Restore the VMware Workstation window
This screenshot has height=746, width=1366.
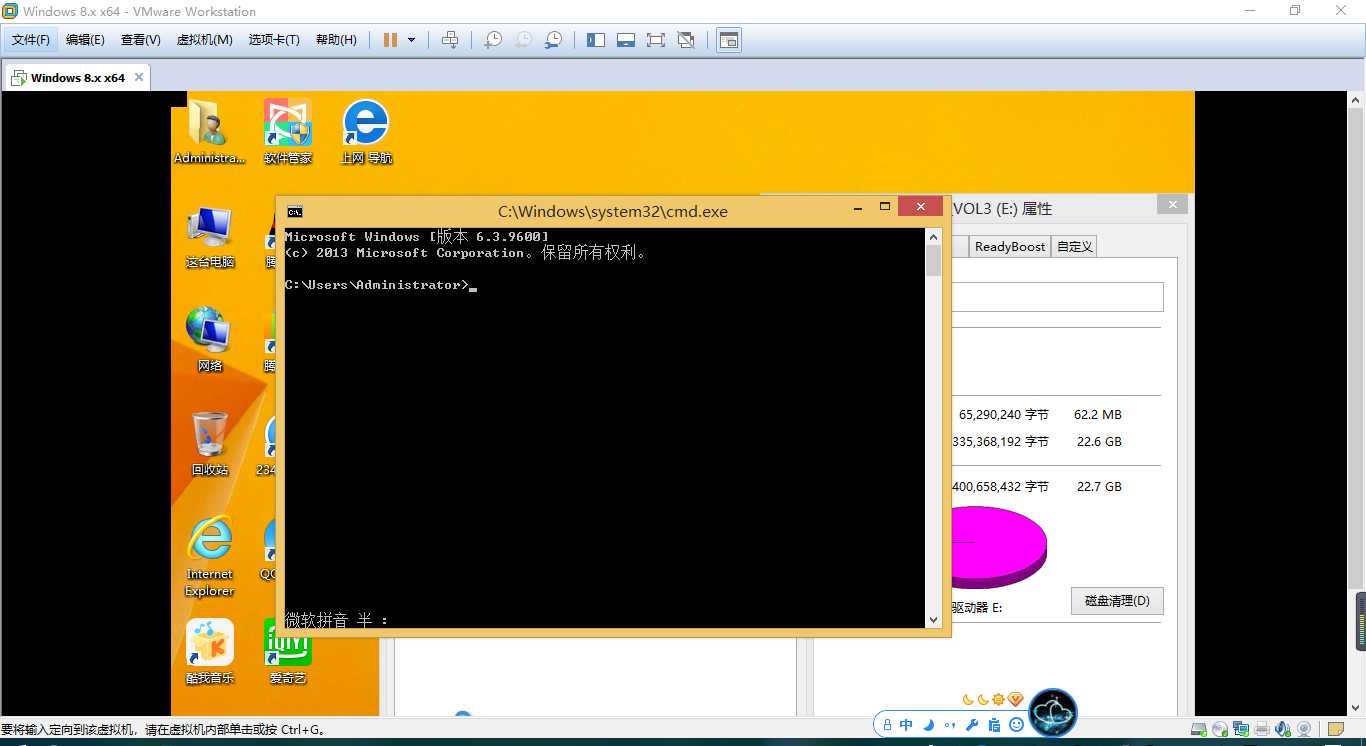(x=1295, y=11)
